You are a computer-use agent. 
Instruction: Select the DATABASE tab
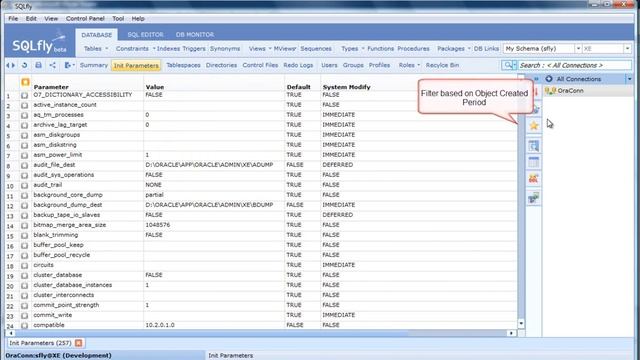96,35
